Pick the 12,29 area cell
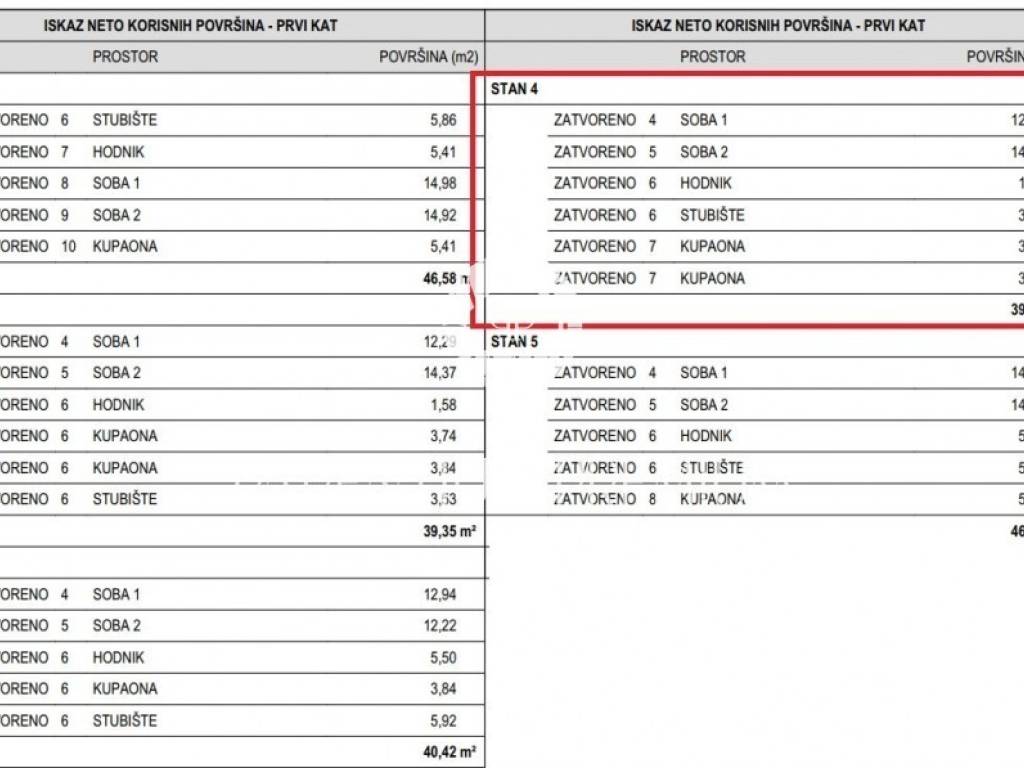 (x=439, y=342)
